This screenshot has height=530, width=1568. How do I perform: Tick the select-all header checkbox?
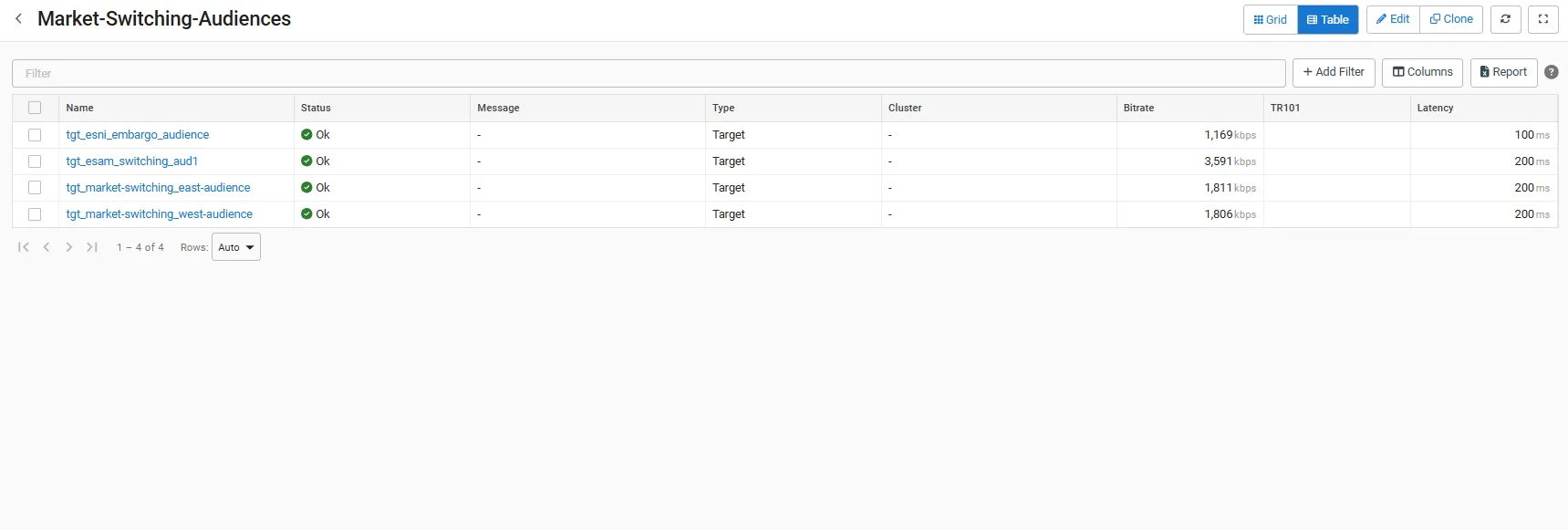pos(35,108)
